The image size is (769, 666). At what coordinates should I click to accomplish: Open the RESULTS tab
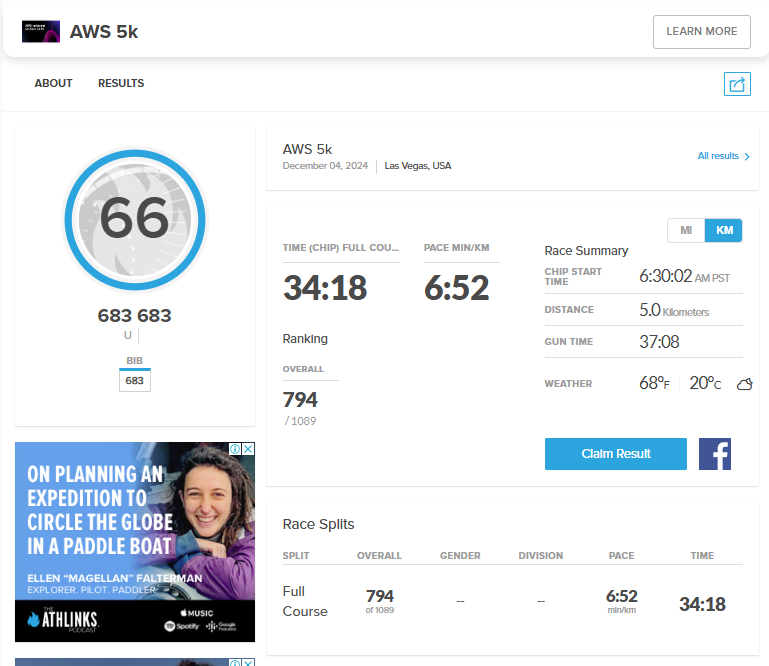121,83
